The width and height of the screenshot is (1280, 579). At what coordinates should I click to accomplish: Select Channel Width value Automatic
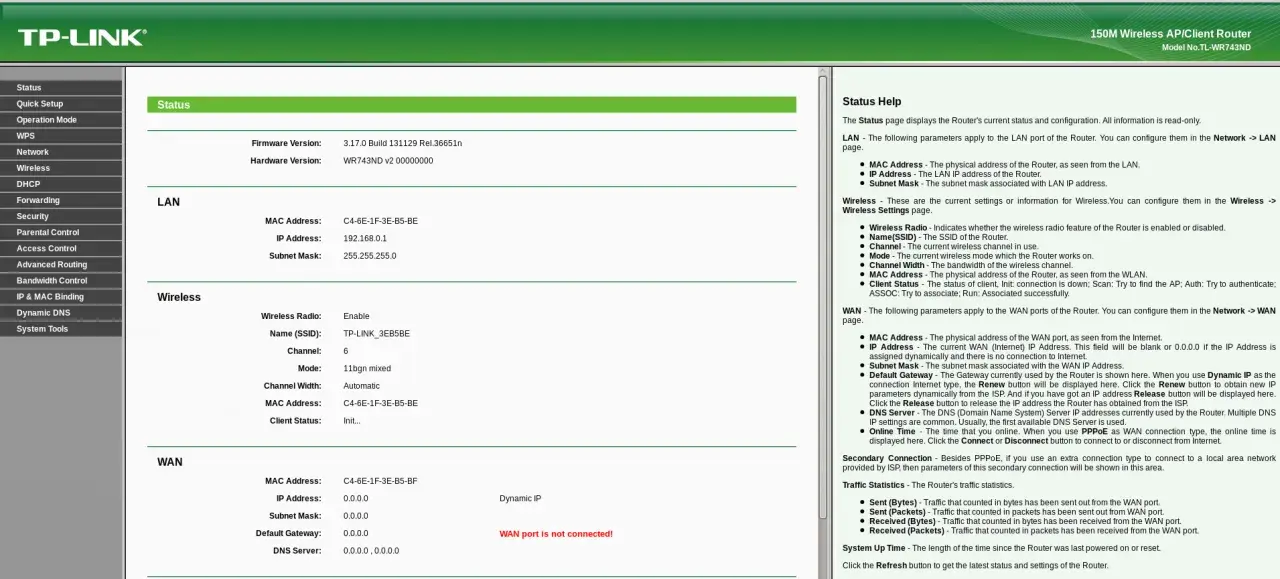click(x=361, y=386)
